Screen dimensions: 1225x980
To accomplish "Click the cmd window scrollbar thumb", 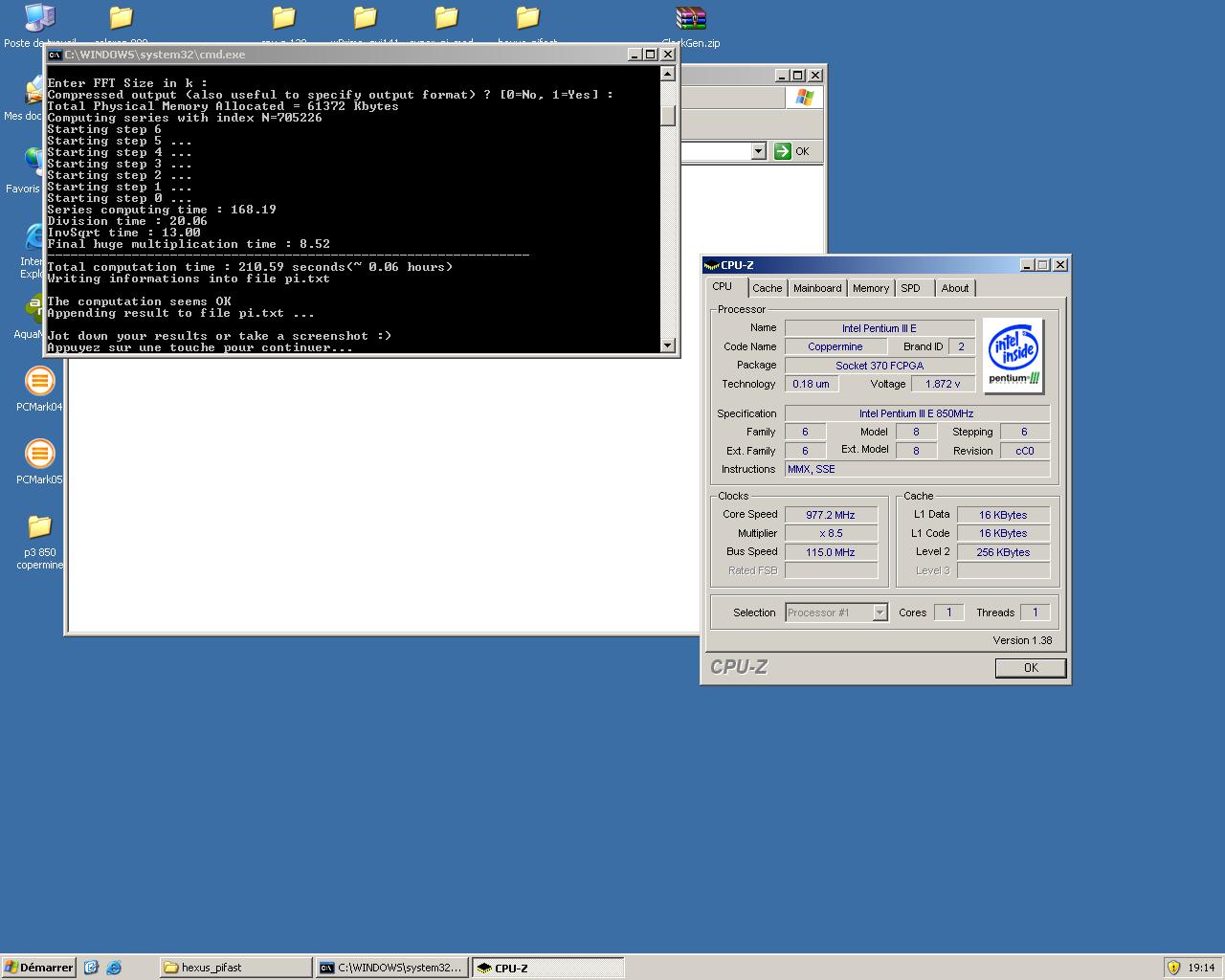I will pos(668,115).
